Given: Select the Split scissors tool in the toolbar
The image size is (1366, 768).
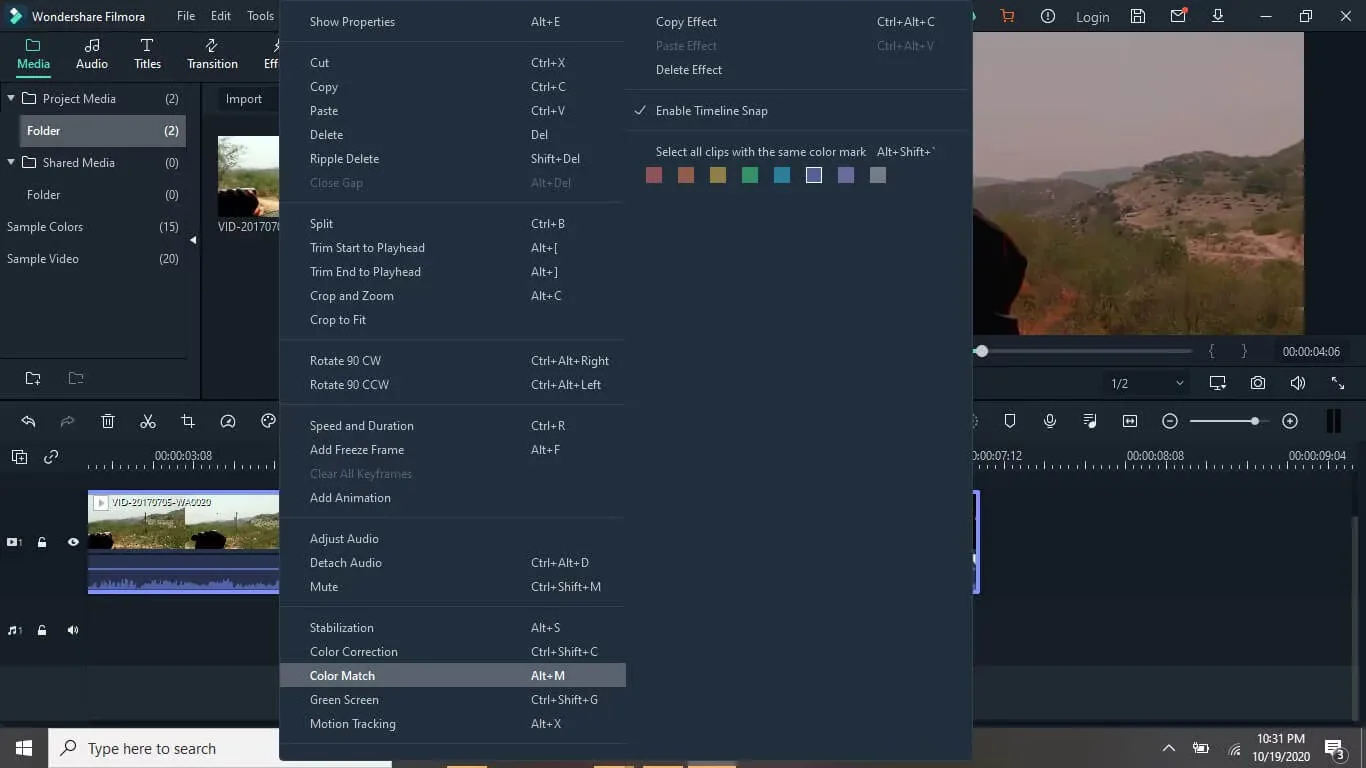Looking at the screenshot, I should pos(148,421).
